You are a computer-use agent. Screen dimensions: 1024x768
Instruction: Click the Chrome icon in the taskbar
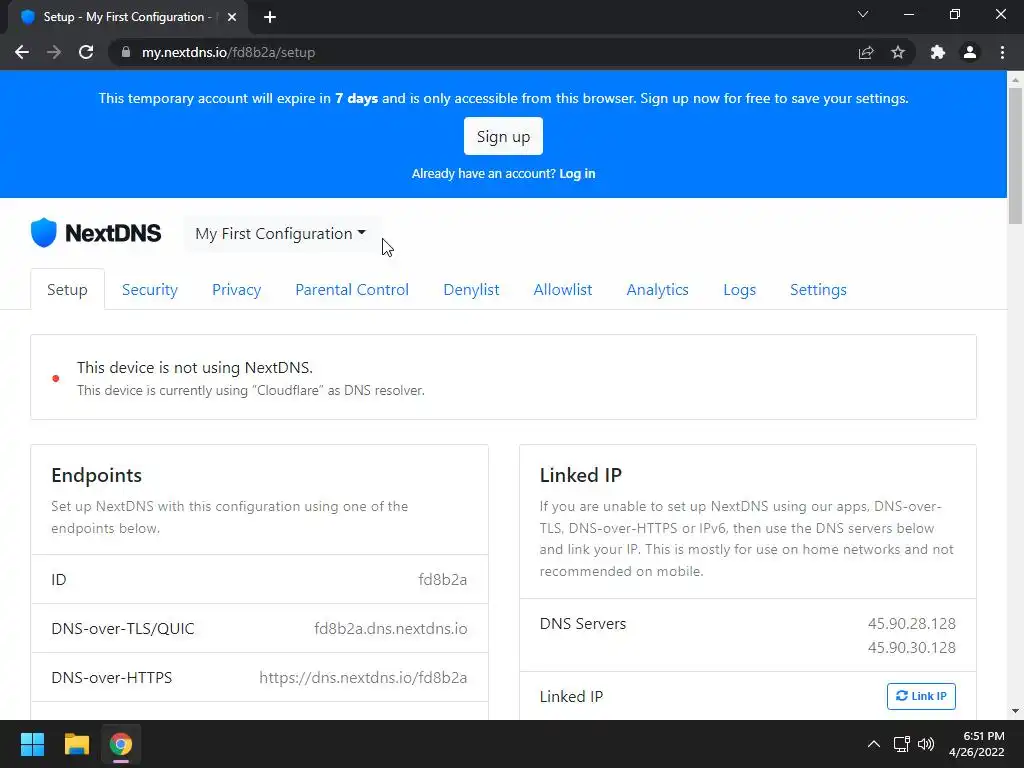121,744
